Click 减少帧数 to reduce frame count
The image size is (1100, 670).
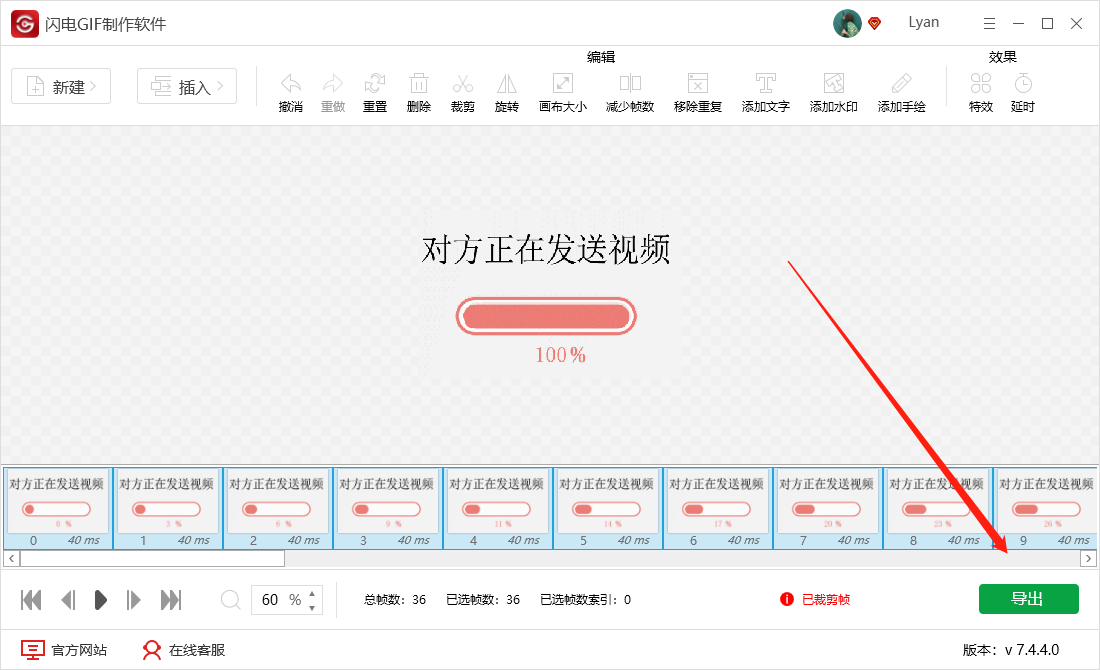click(629, 90)
